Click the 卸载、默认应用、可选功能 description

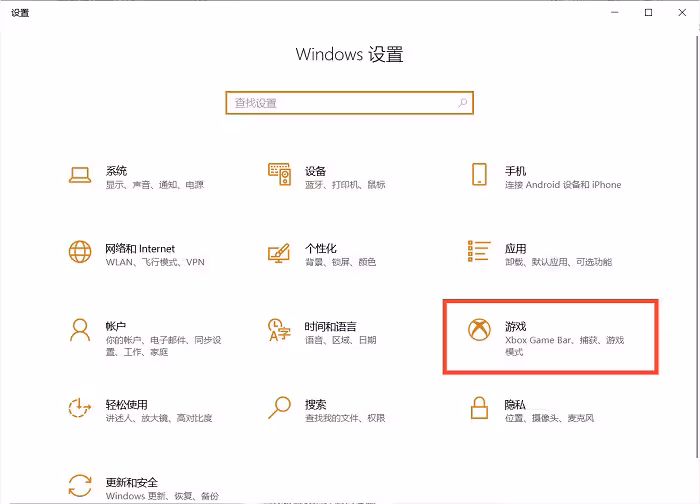click(558, 262)
